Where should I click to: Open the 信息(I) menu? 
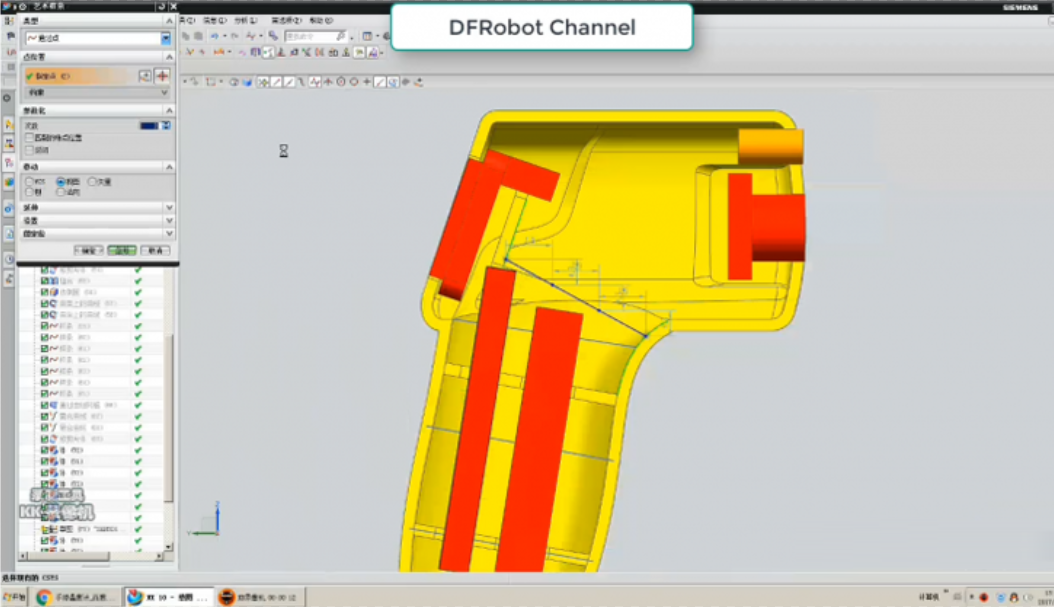215,21
